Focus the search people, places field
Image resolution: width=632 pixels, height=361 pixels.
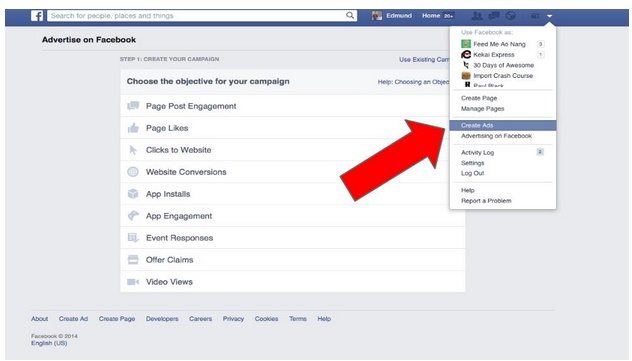(196, 16)
